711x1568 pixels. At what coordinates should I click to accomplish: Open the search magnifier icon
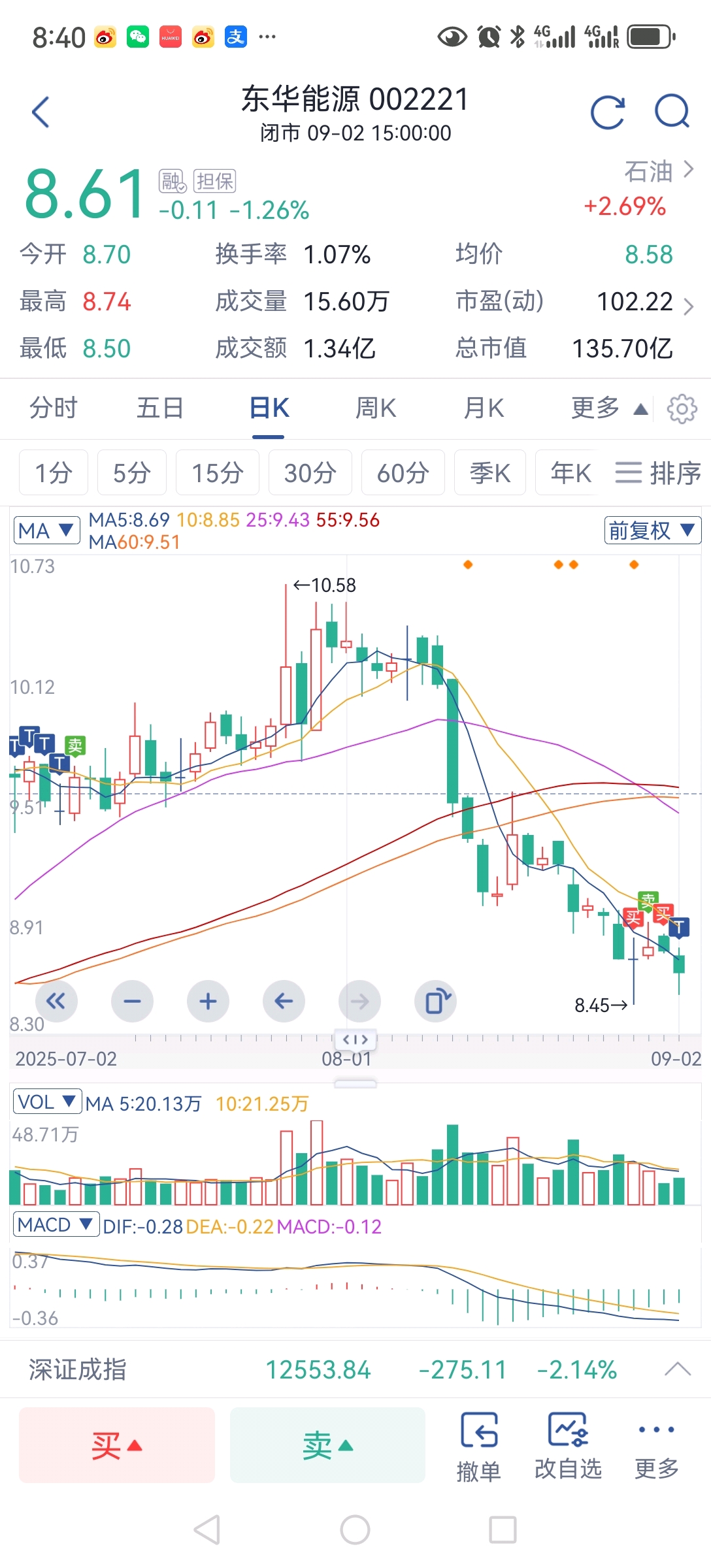click(672, 111)
